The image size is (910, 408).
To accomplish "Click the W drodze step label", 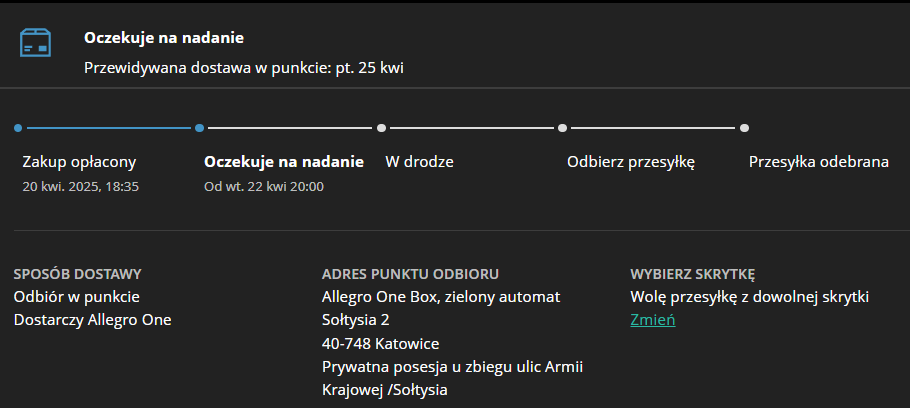I will click(413, 161).
